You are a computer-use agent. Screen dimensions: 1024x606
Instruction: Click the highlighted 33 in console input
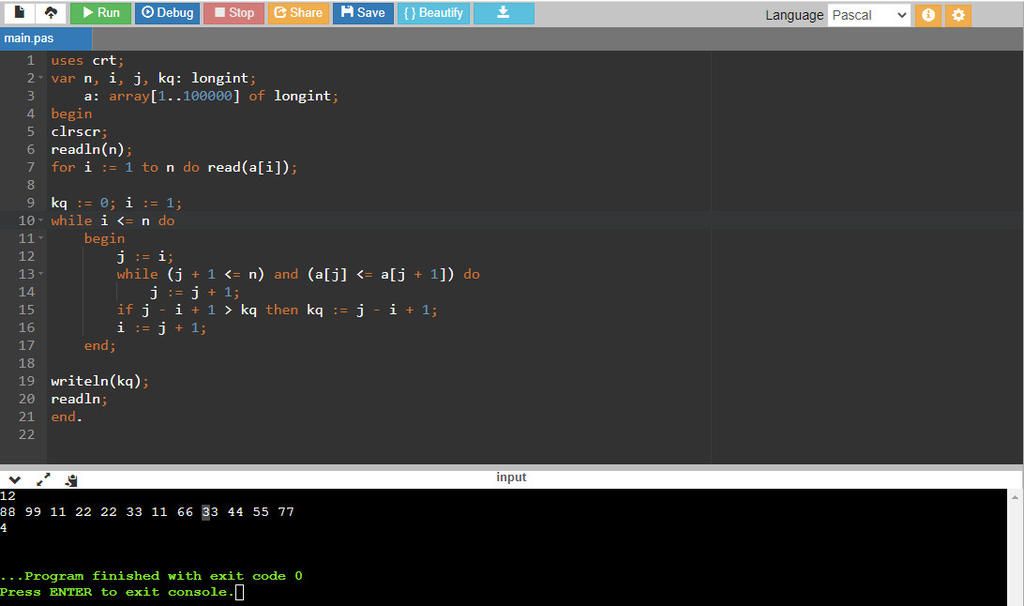[x=210, y=512]
